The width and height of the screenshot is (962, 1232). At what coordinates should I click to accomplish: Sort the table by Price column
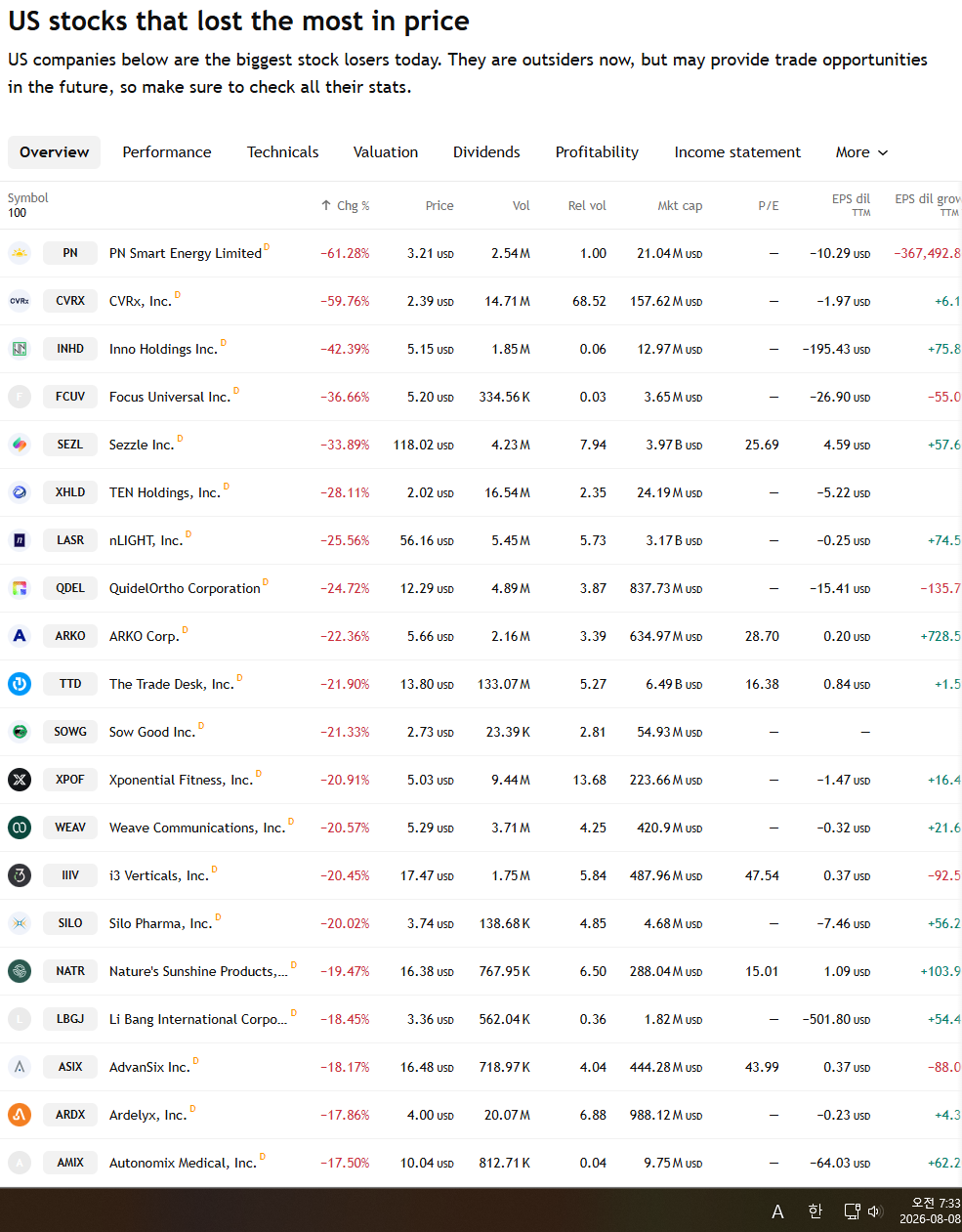[x=439, y=206]
